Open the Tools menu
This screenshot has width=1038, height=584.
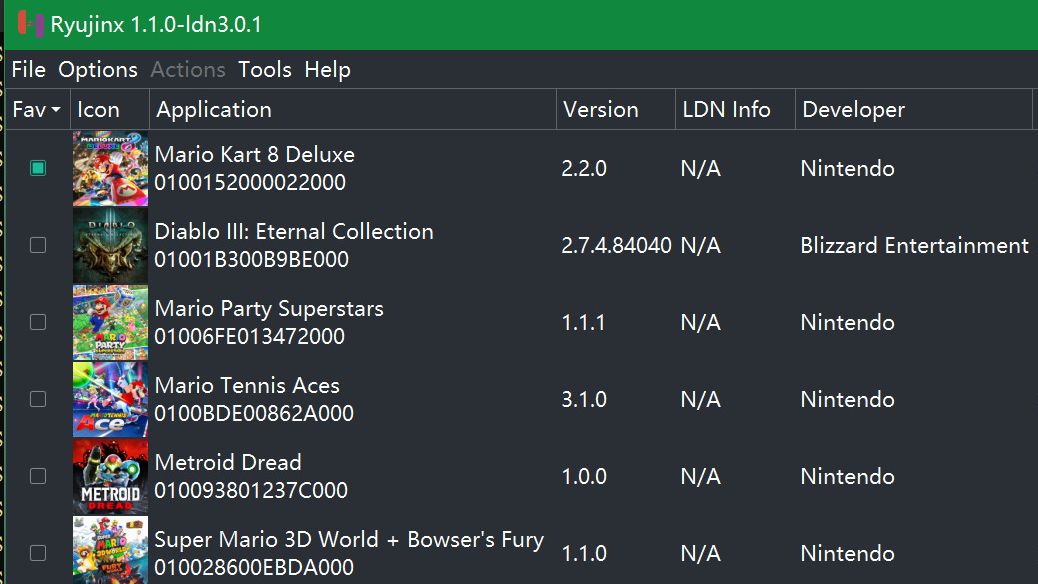(265, 70)
